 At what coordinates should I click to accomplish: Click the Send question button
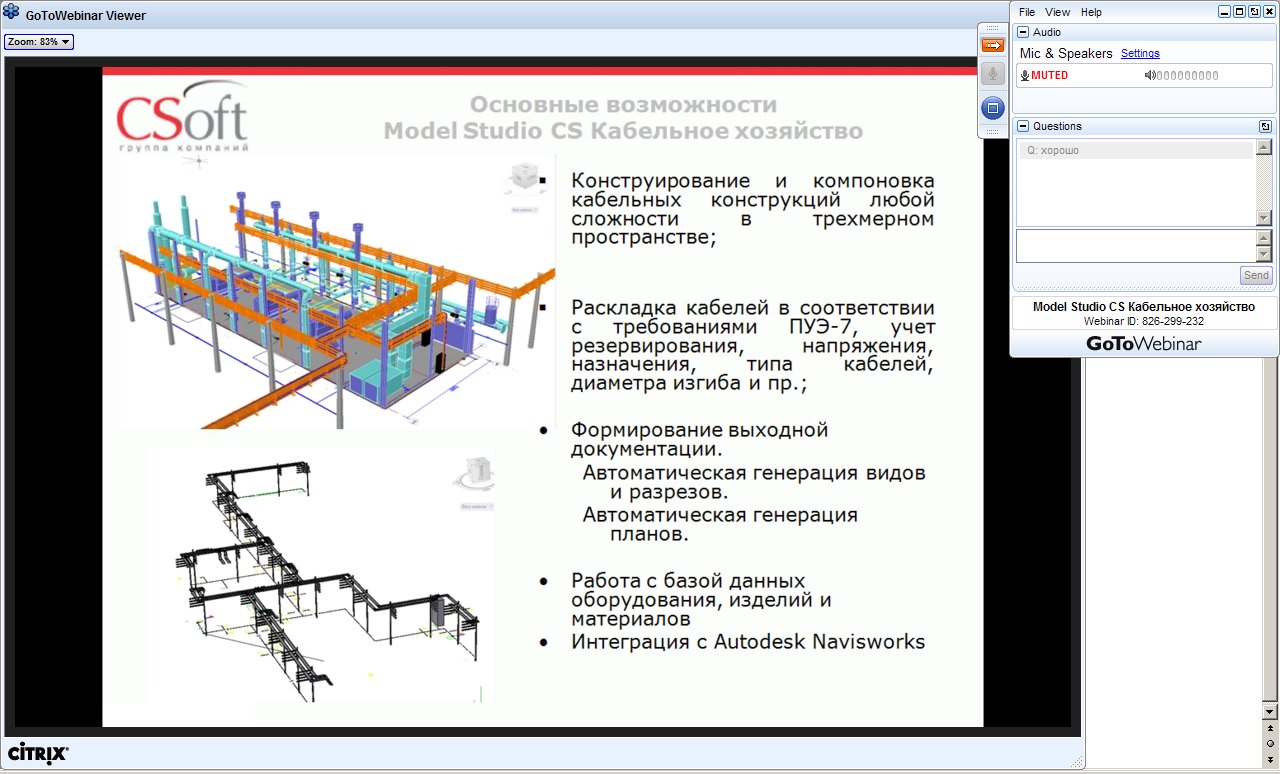pyautogui.click(x=1256, y=275)
